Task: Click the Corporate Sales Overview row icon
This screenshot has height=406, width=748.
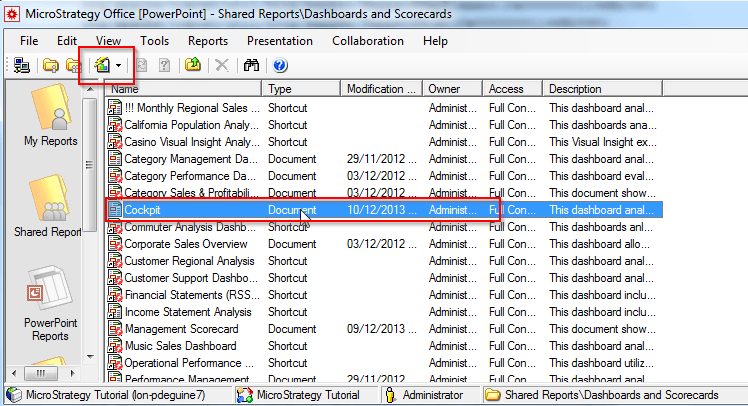Action: click(114, 244)
